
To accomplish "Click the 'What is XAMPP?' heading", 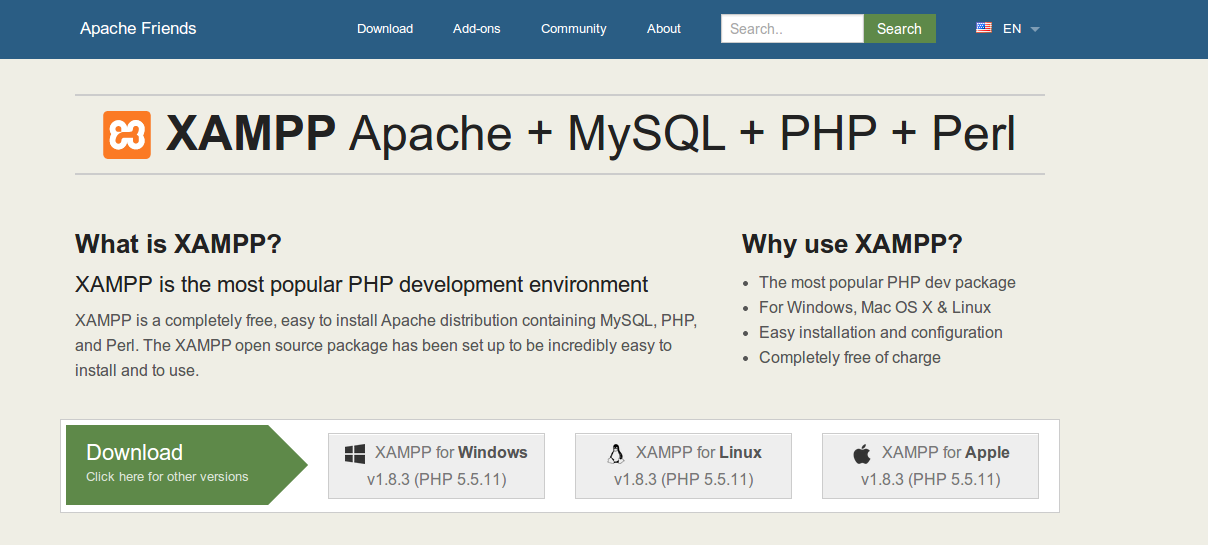I will coord(179,244).
